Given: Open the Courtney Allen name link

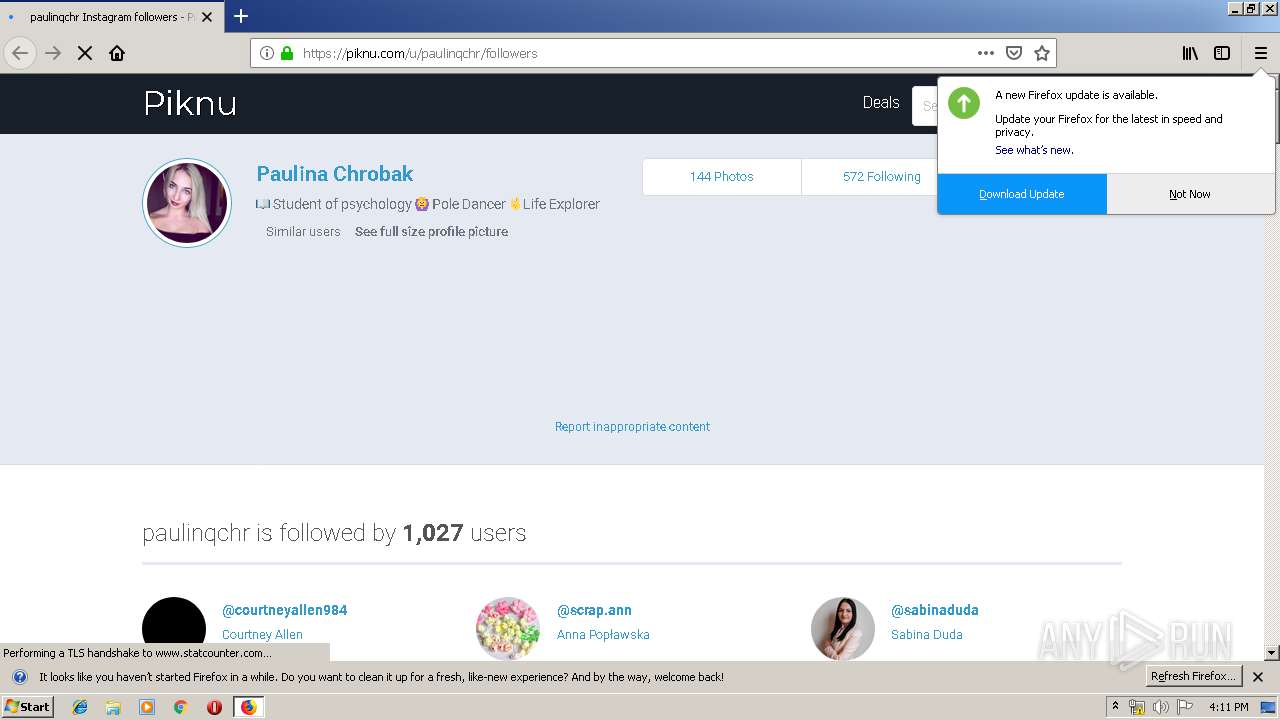Looking at the screenshot, I should (x=262, y=634).
